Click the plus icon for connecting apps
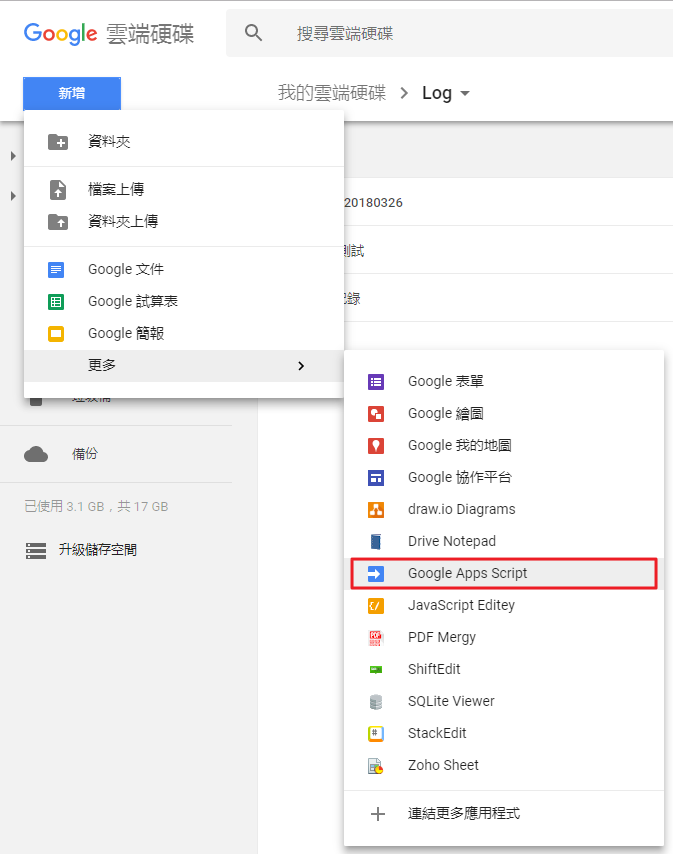This screenshot has width=673, height=854. (378, 814)
